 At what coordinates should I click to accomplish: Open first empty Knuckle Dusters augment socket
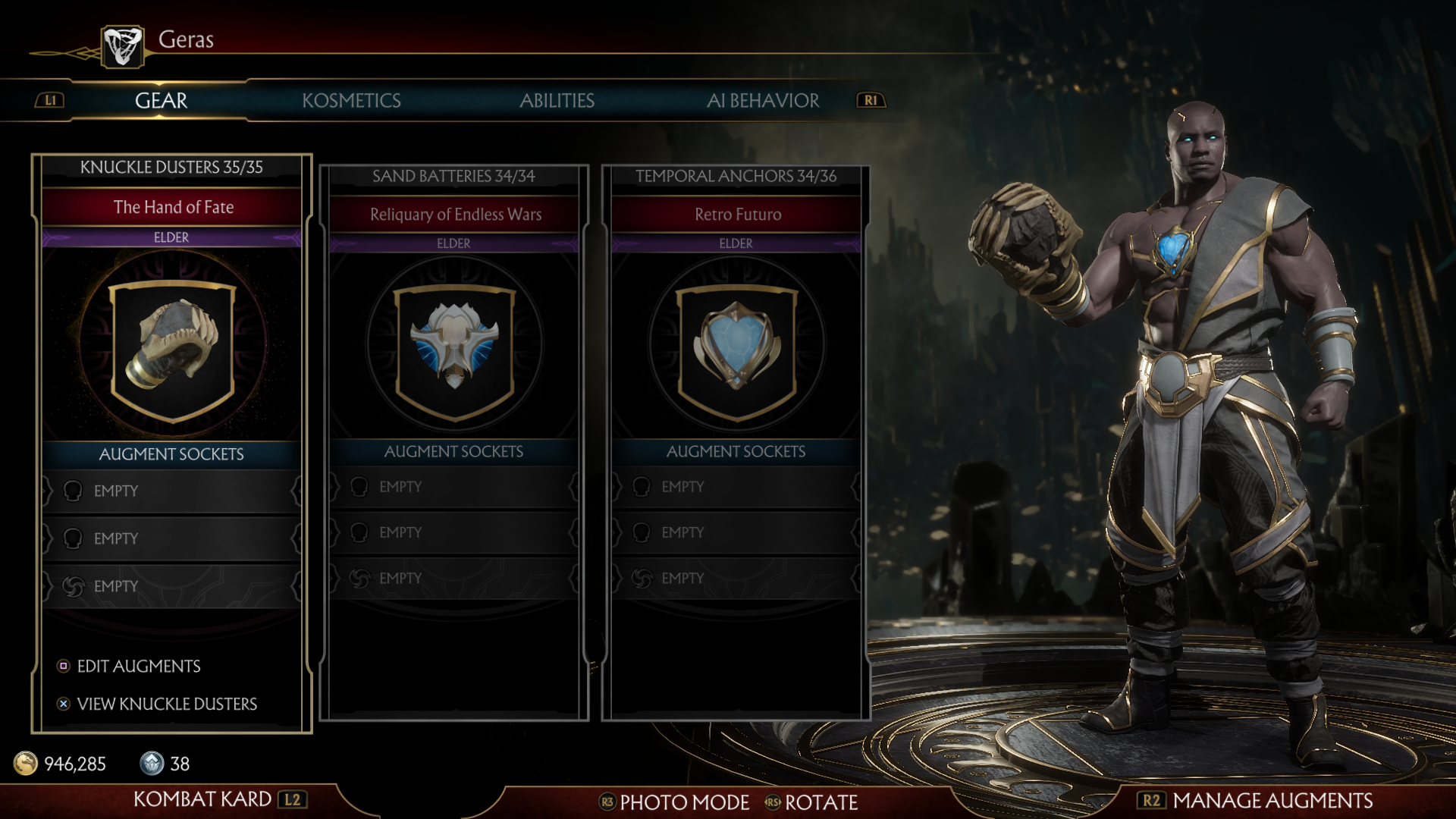pos(171,491)
